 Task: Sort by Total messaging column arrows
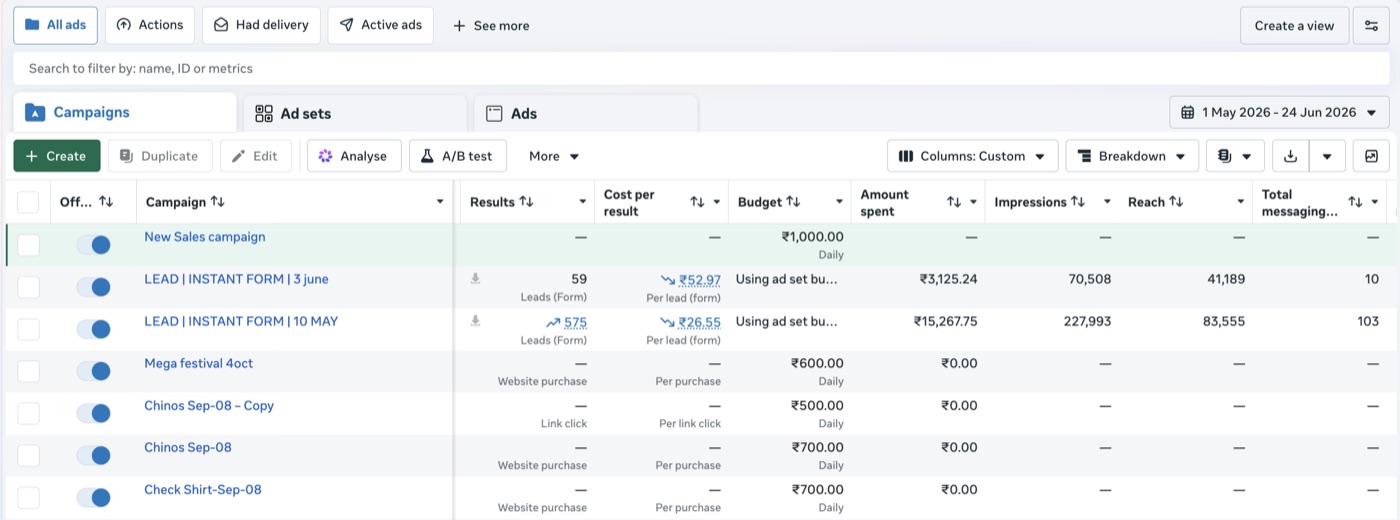coord(1355,202)
